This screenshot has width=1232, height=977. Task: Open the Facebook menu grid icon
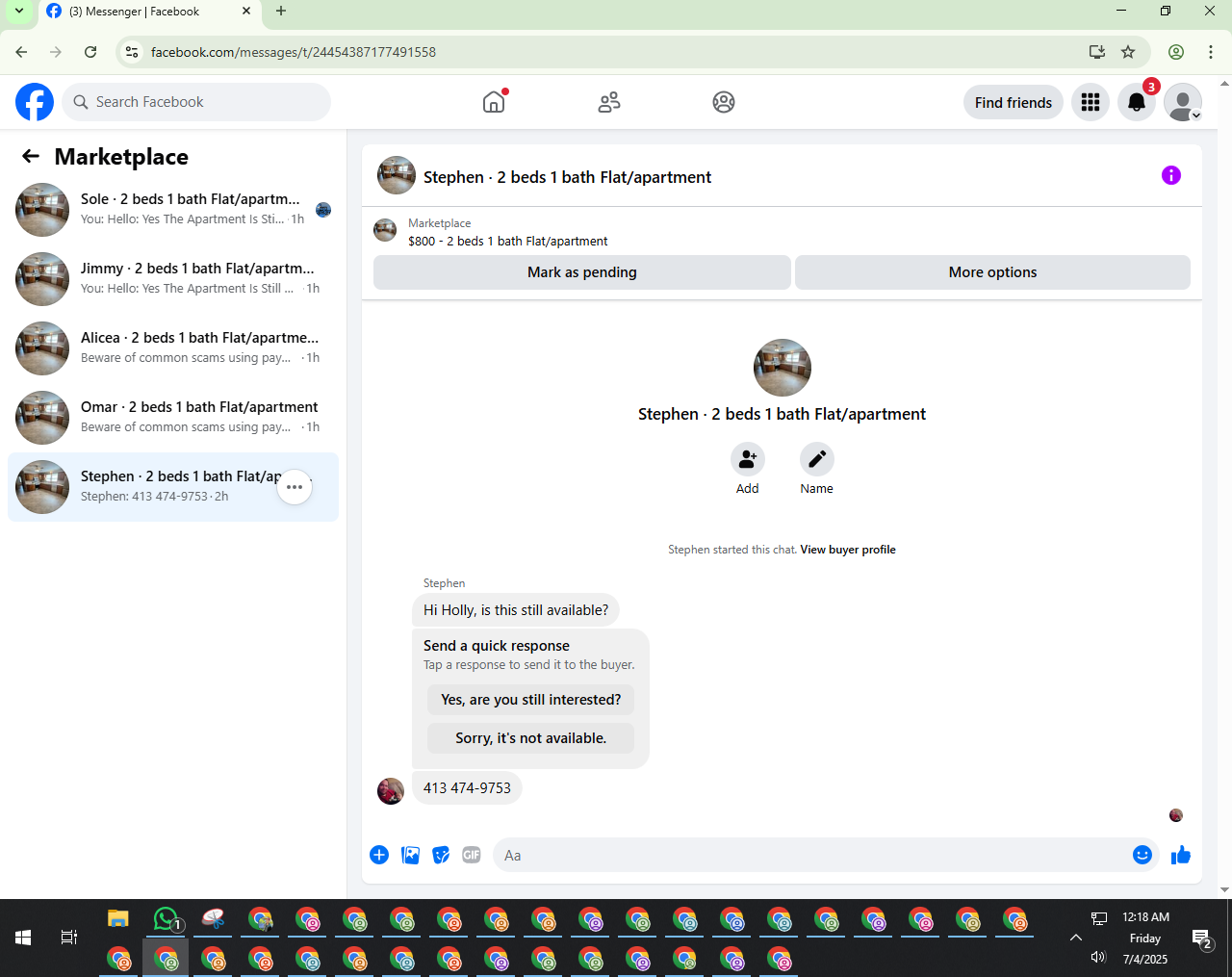pyautogui.click(x=1091, y=102)
